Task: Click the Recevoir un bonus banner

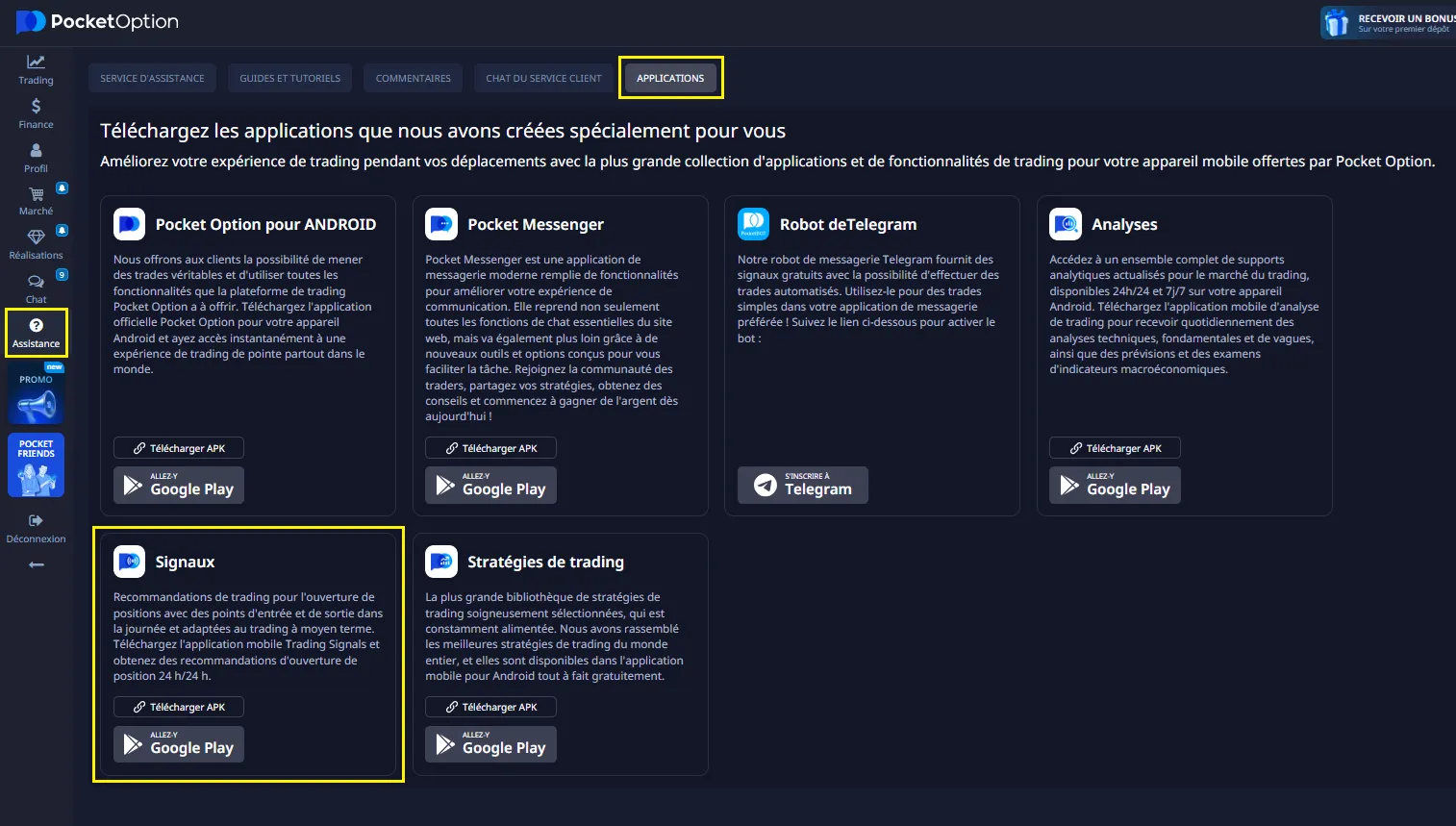Action: click(x=1389, y=22)
